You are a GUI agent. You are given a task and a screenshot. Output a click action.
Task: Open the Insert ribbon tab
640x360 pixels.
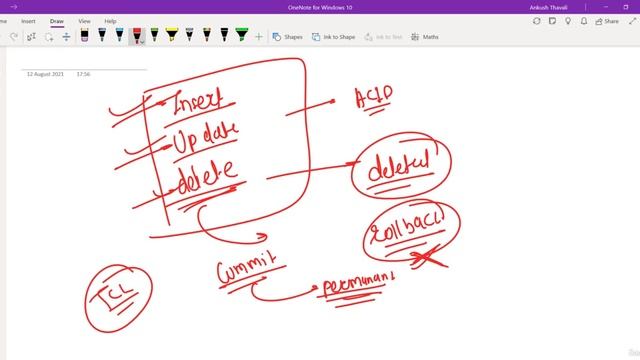[x=28, y=21]
